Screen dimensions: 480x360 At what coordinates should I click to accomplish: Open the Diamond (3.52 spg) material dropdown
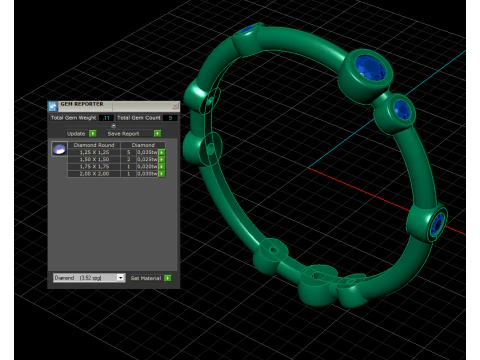click(x=89, y=278)
